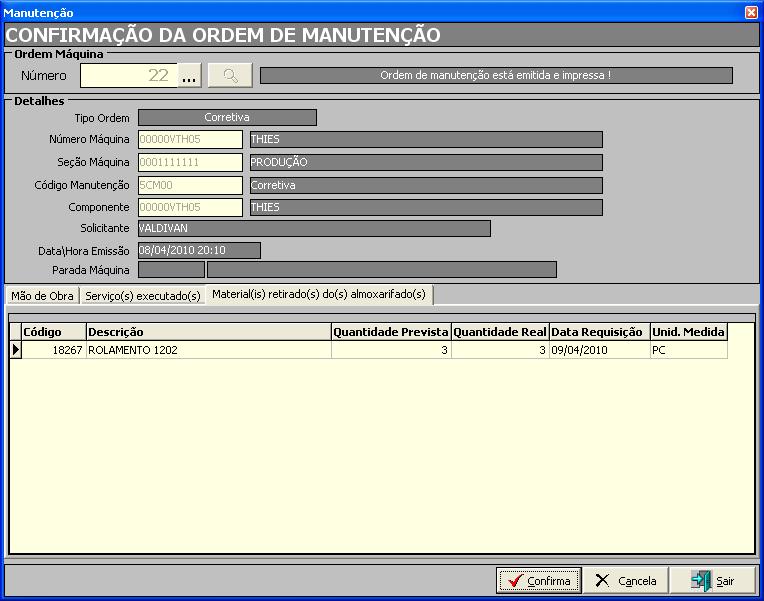
Task: Focus the Seção Máquina code field
Action: 190,162
